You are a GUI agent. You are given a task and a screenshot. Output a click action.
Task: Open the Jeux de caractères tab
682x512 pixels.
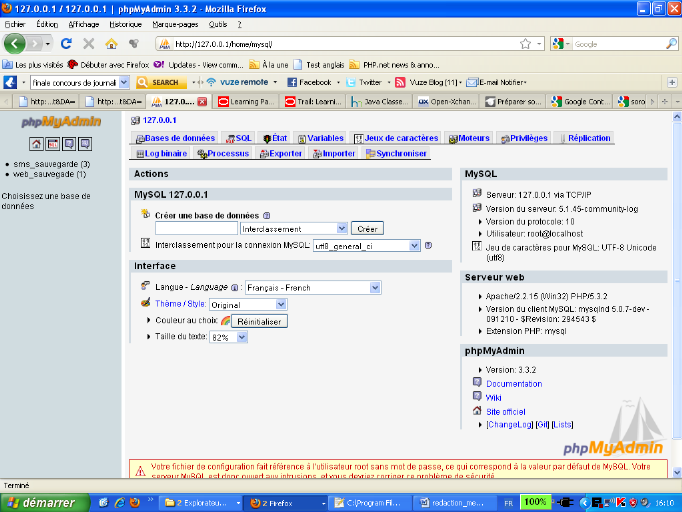(x=396, y=138)
